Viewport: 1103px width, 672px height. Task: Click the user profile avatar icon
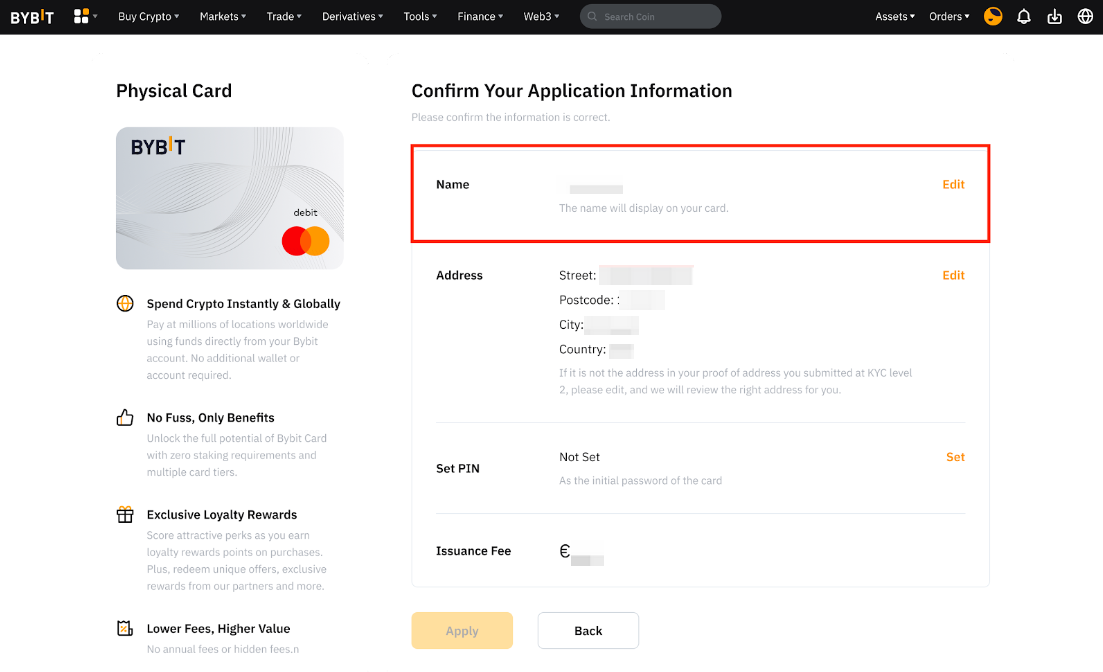(x=993, y=16)
